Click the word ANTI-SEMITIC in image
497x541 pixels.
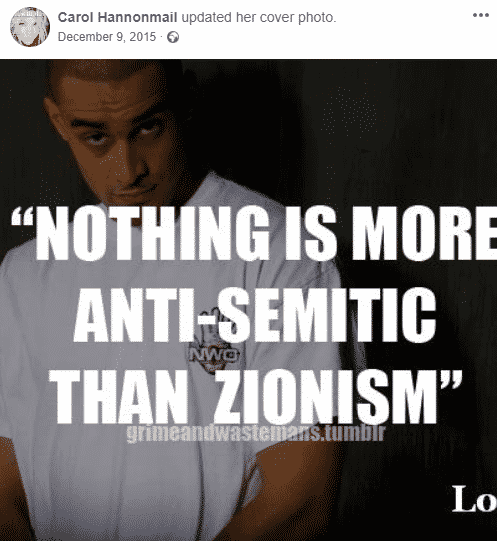[255, 315]
